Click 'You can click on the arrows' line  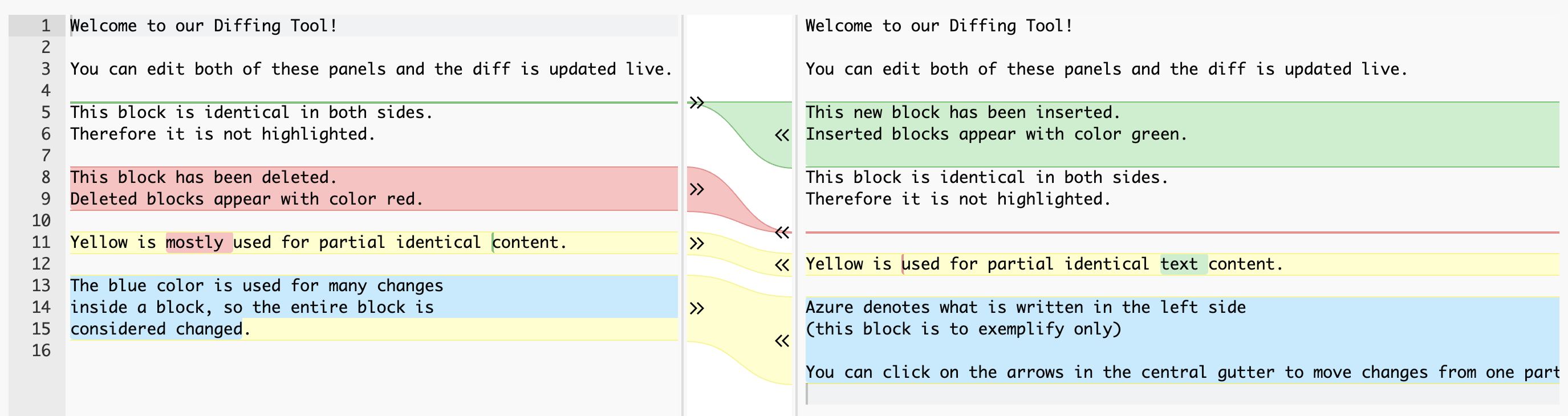(x=1182, y=372)
